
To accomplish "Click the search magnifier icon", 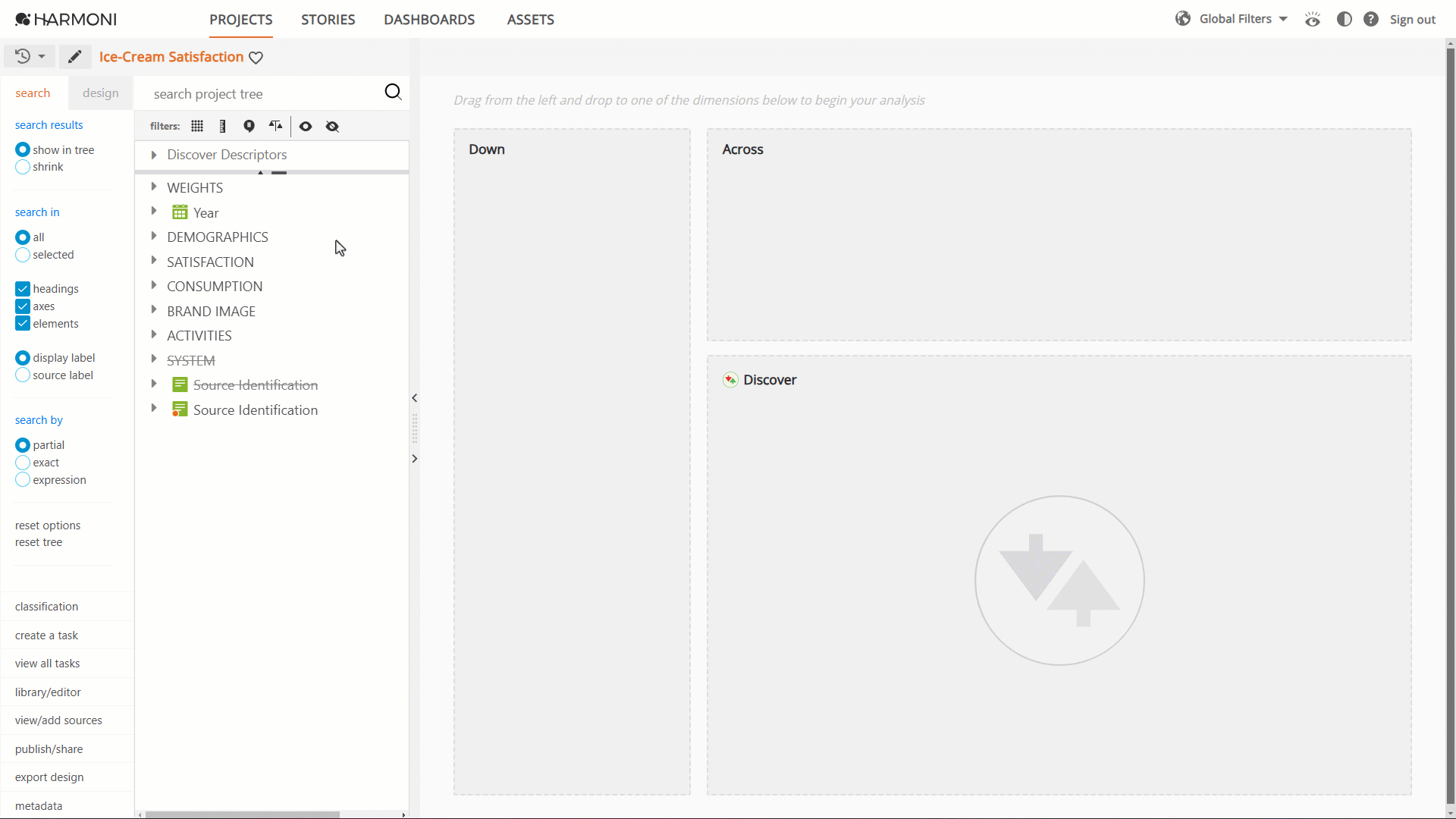I will point(393,92).
